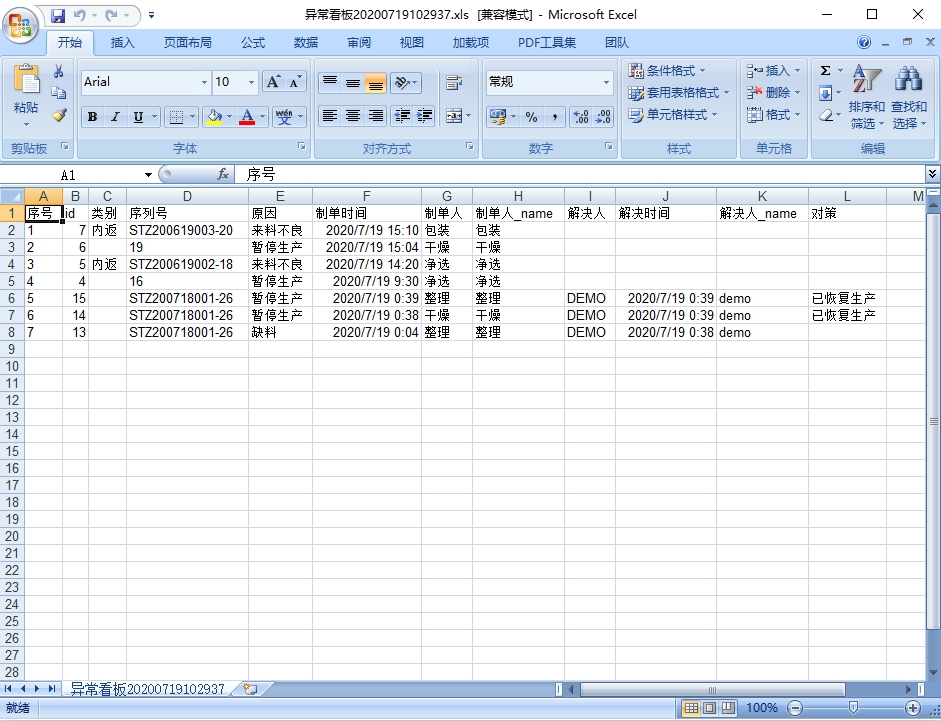Viewport: 941px width, 721px height.
Task: Switch to the 插入 ribbon tab
Action: 122,43
